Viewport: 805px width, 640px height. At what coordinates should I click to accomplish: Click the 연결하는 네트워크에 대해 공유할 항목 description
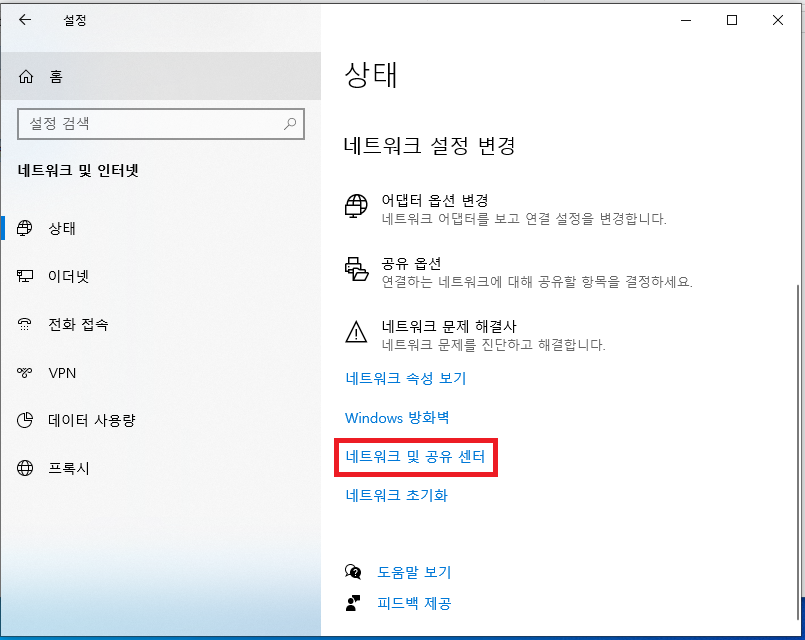click(537, 282)
